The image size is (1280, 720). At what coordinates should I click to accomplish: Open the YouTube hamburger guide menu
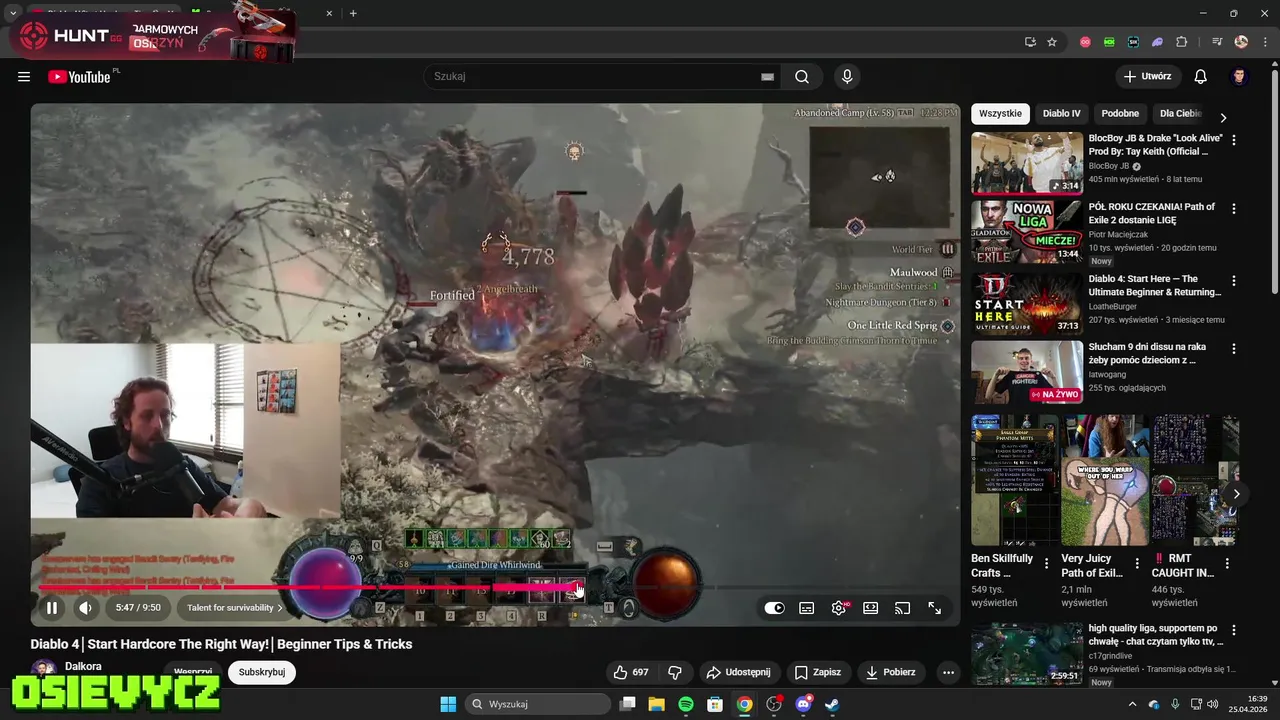click(x=24, y=77)
